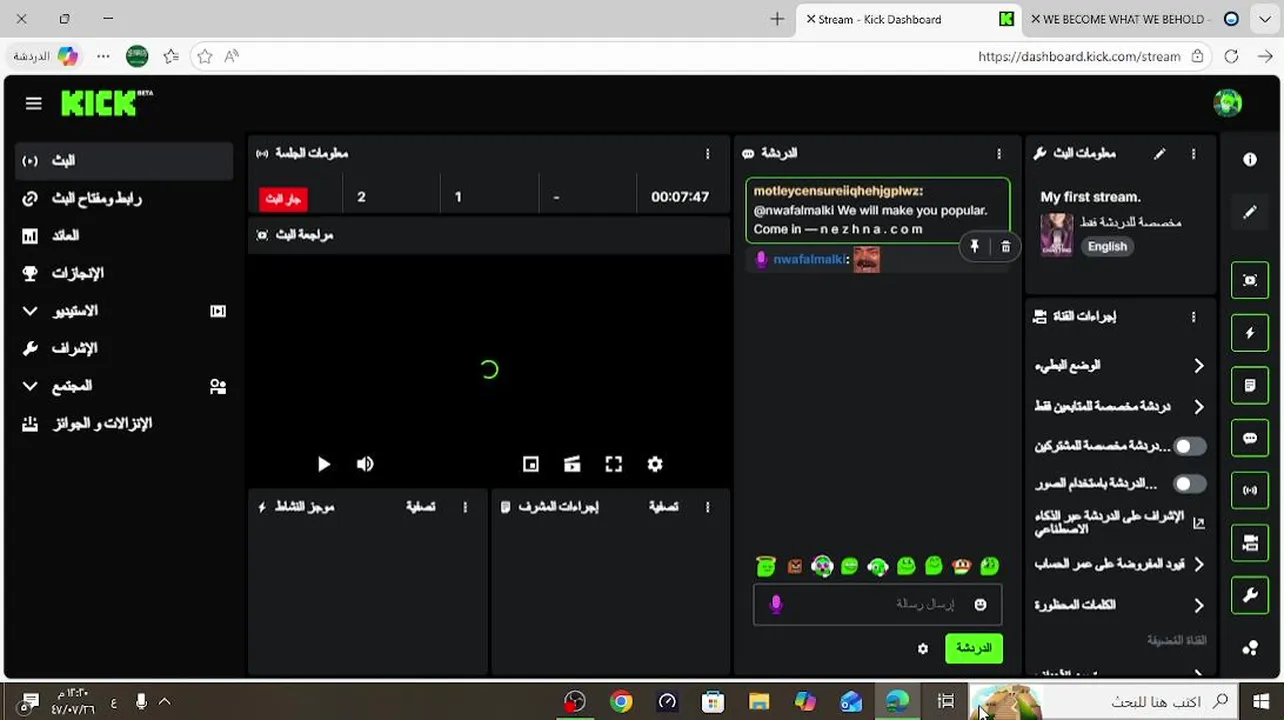Enable mini player in the stream preview

(x=531, y=464)
